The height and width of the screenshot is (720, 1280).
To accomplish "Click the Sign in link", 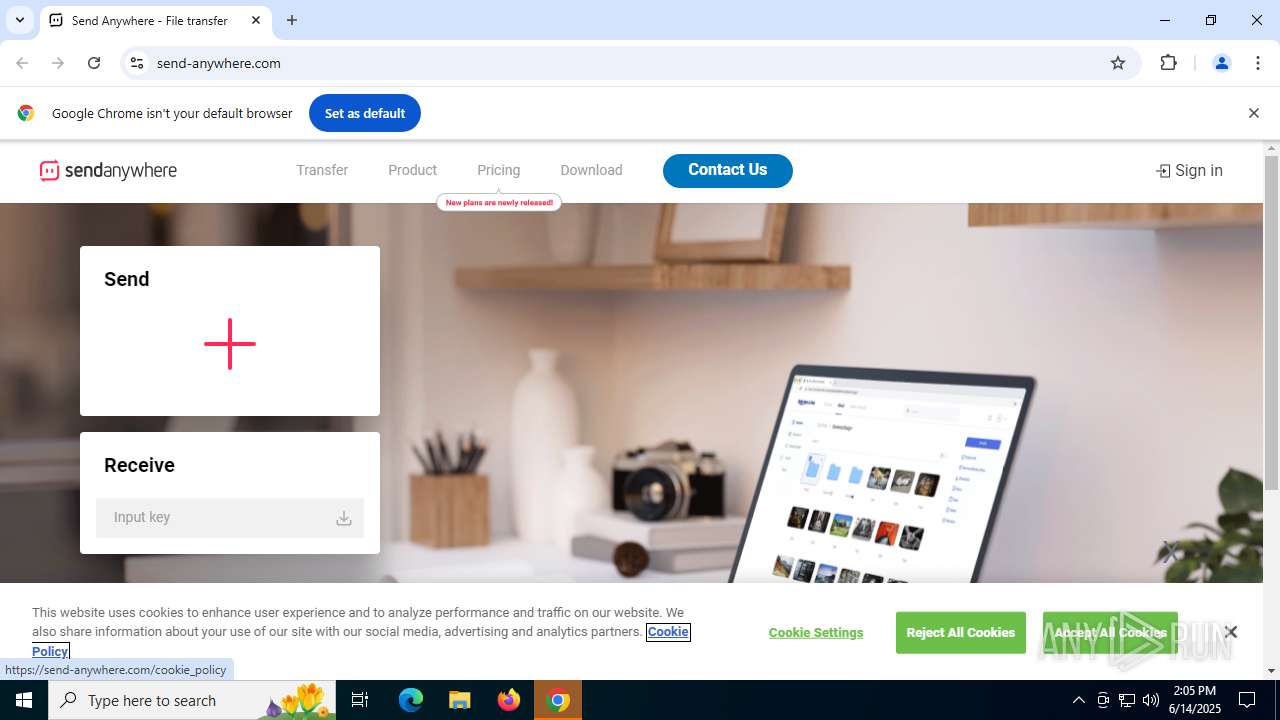I will click(x=1189, y=171).
